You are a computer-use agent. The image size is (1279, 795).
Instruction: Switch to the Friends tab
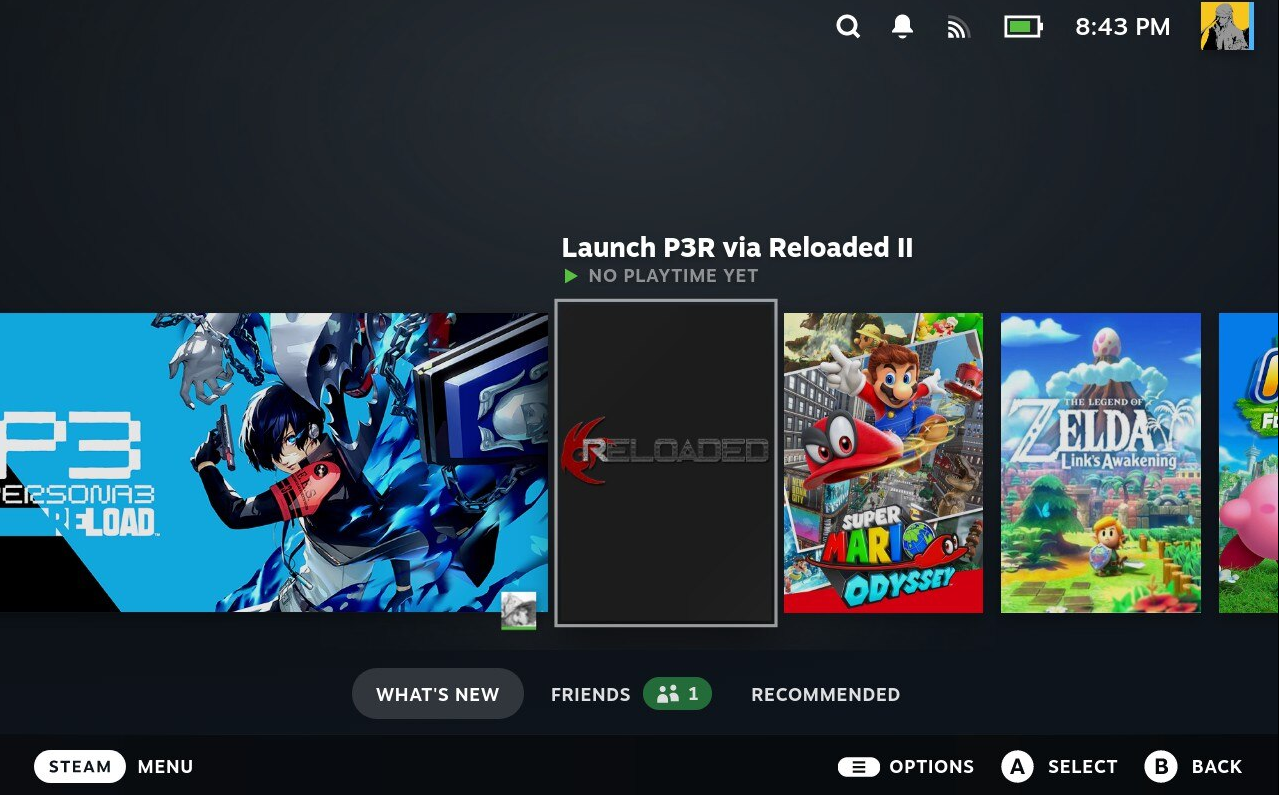pos(590,694)
